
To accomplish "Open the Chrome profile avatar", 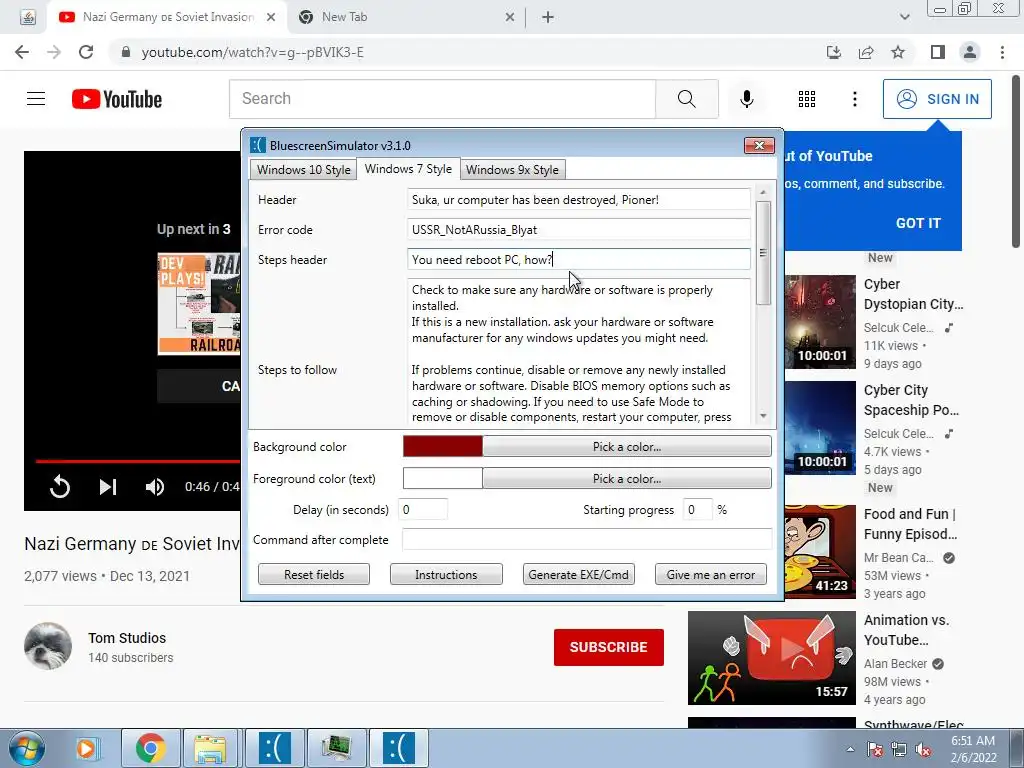I will (970, 52).
